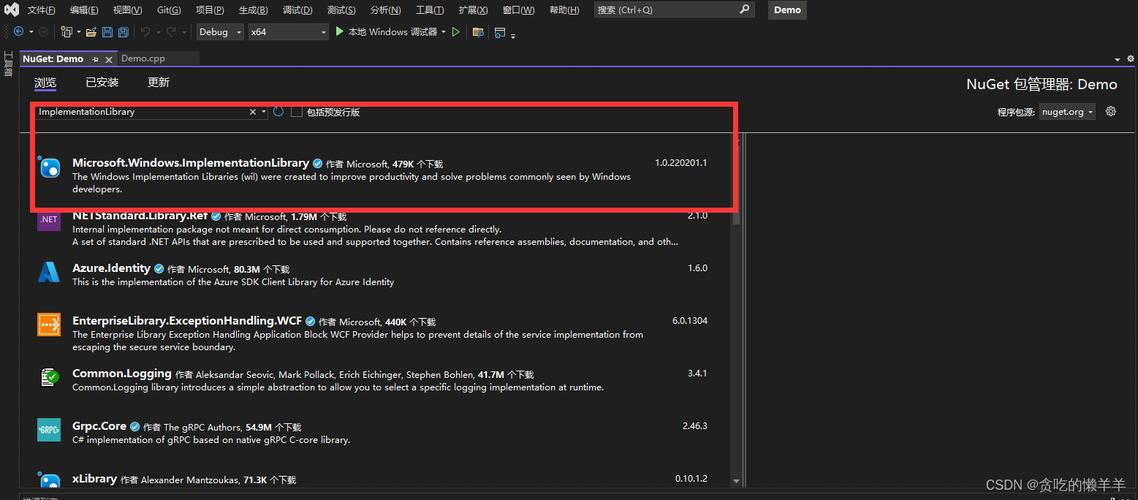Image resolution: width=1138 pixels, height=500 pixels.
Task: Select the Grpc.Core package title
Action: tap(99, 426)
